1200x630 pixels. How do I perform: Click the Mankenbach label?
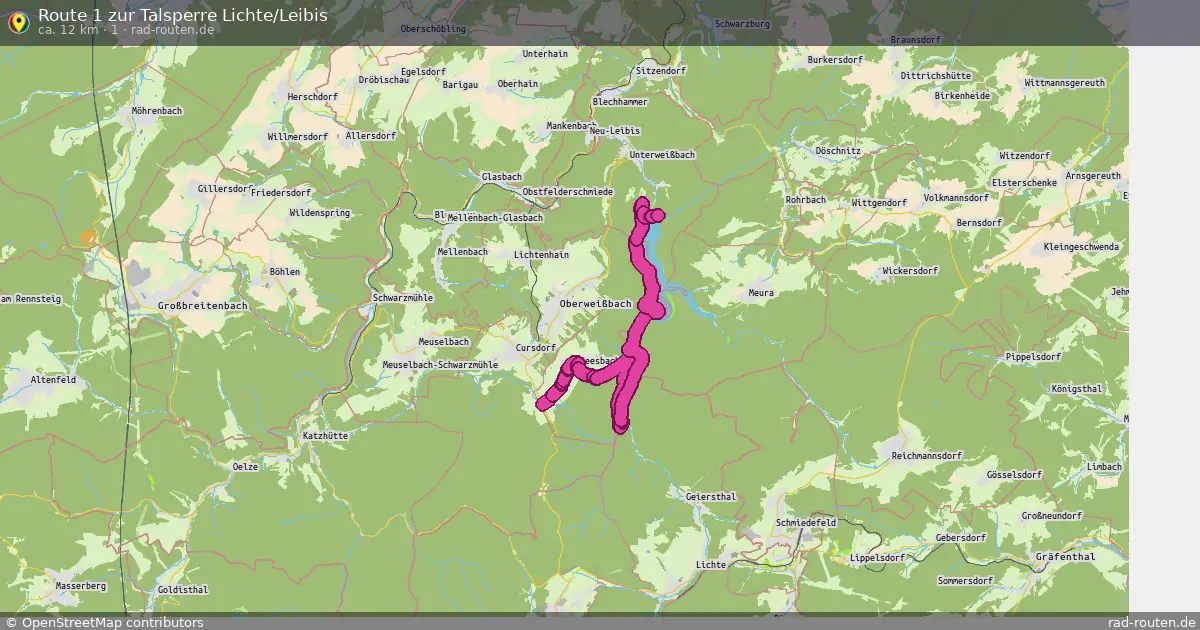pos(572,126)
